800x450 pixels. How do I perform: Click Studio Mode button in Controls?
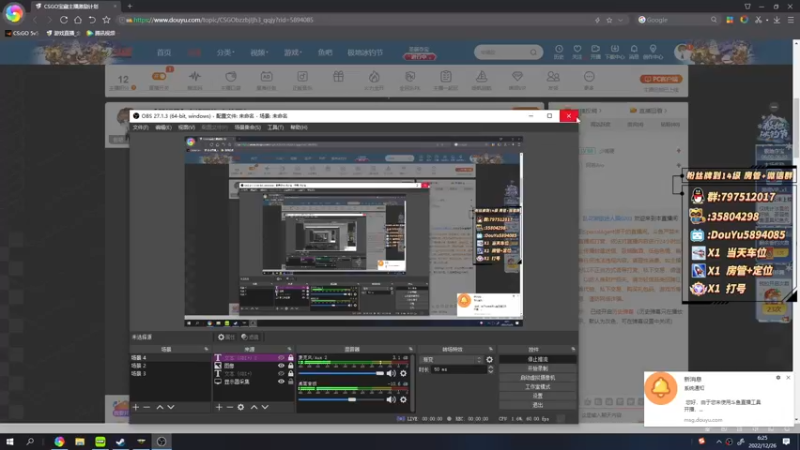[538, 387]
